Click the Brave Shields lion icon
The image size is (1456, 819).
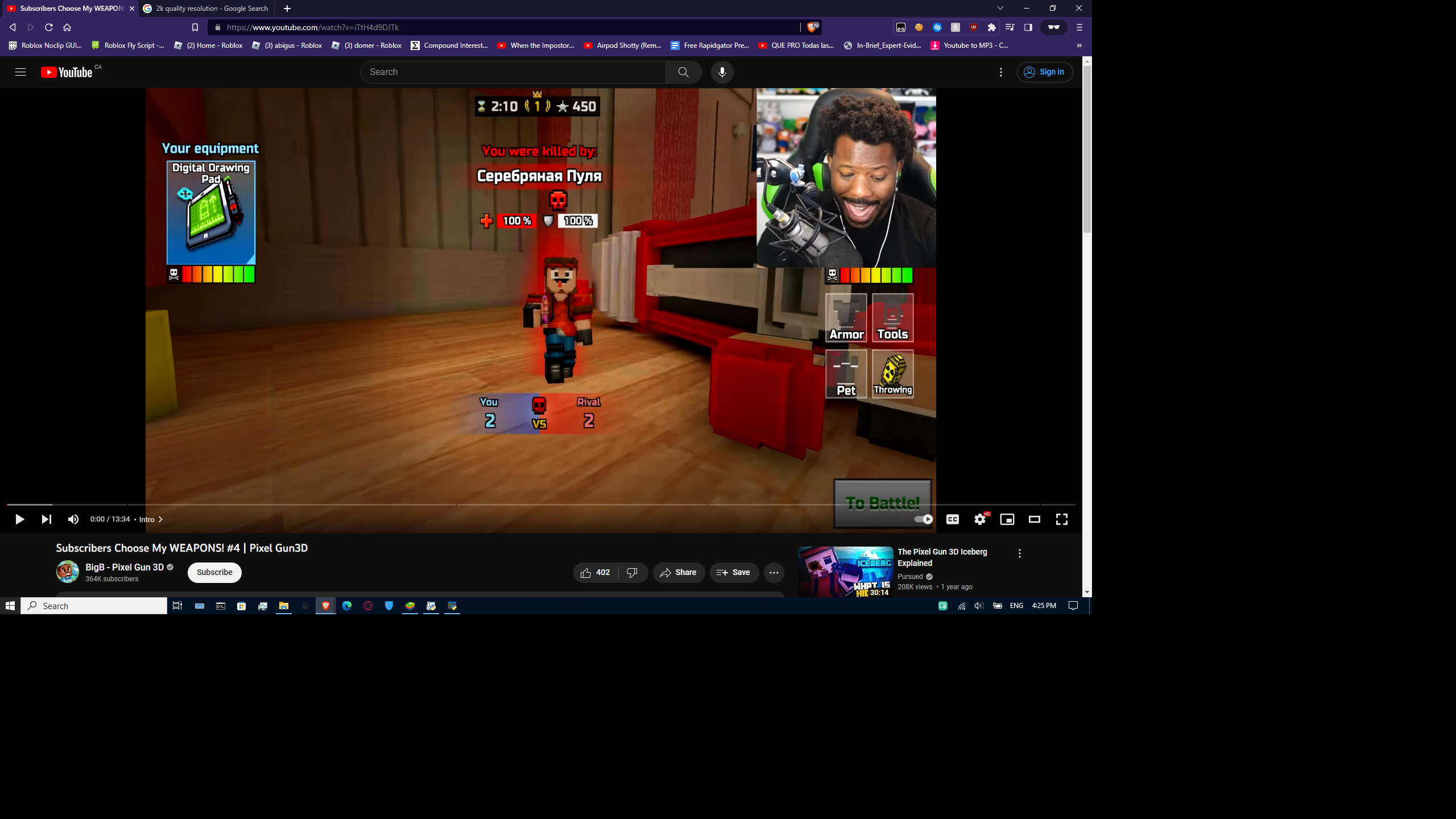(812, 27)
